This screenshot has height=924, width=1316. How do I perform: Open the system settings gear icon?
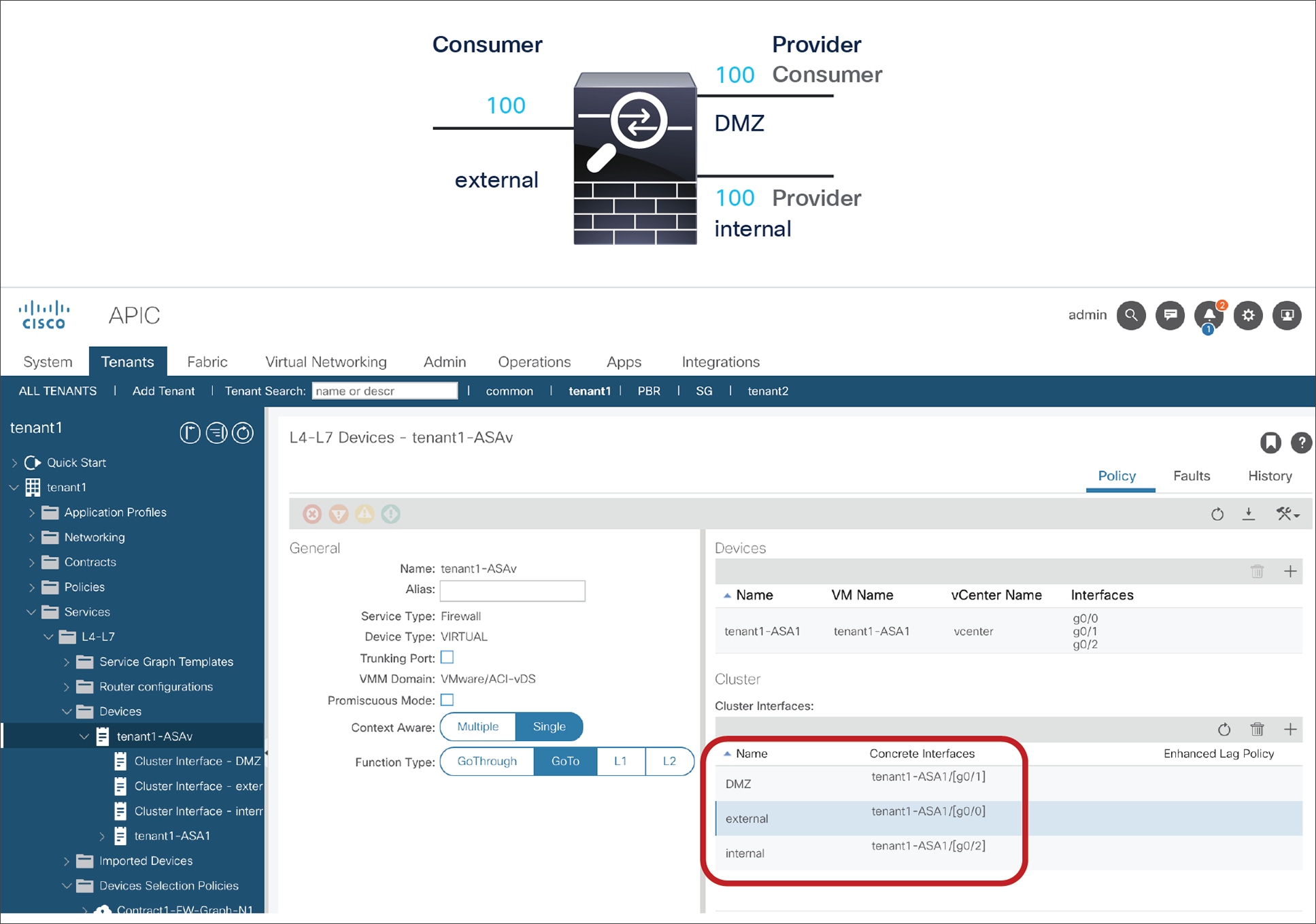pyautogui.click(x=1248, y=315)
